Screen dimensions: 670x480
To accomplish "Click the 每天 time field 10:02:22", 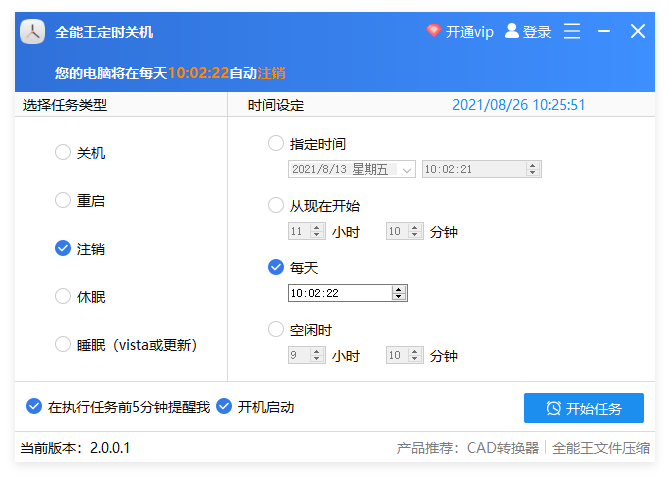I will pyautogui.click(x=338, y=293).
